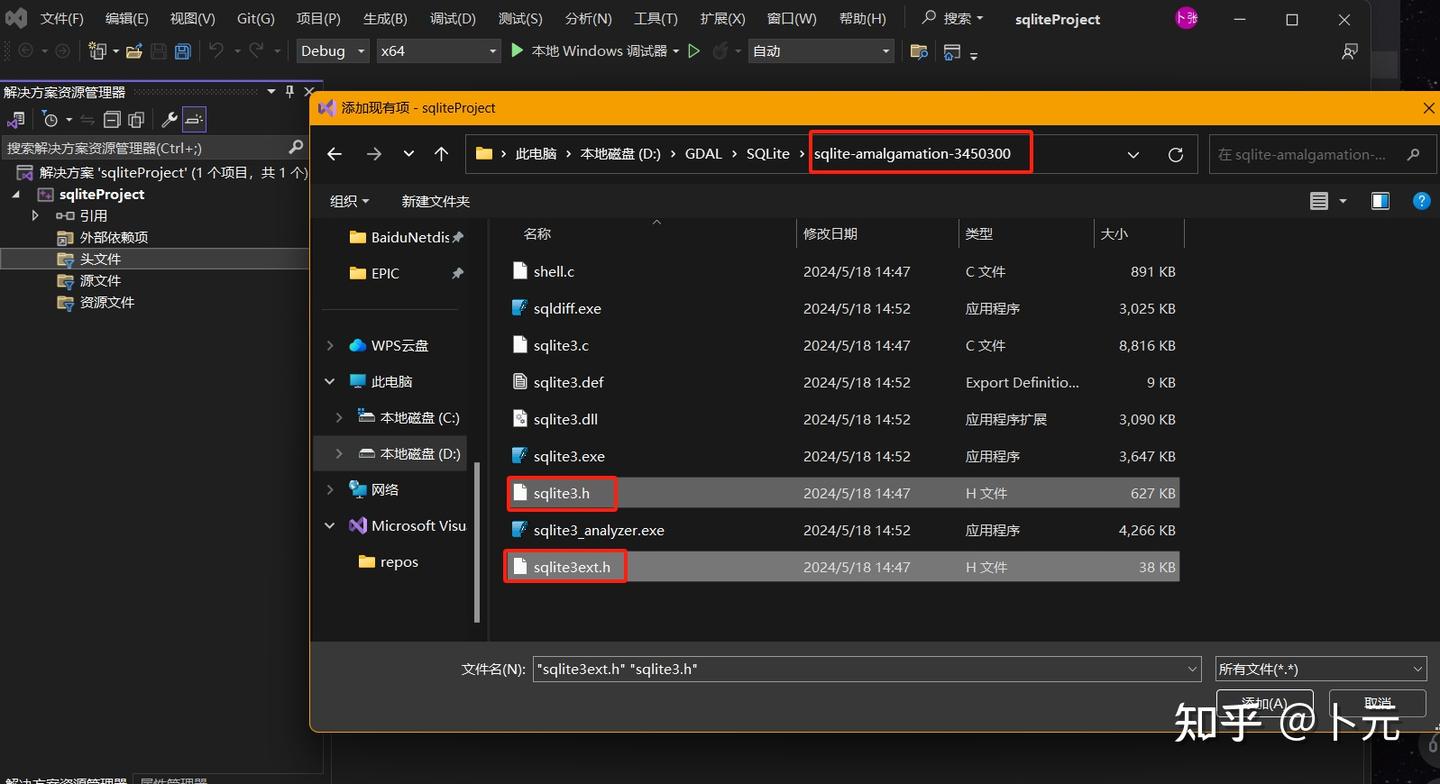This screenshot has height=784, width=1440.
Task: Open the 调试(D) menu
Action: coord(452,19)
